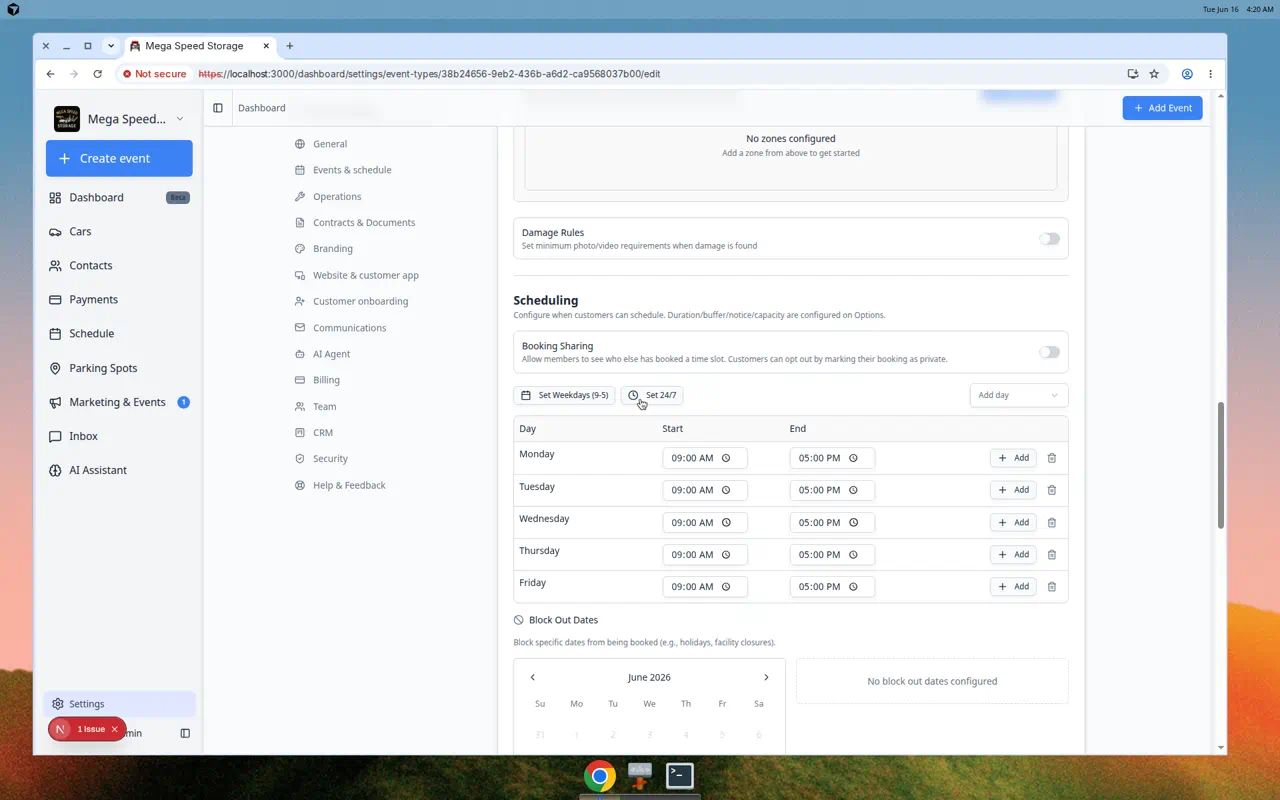Delete the Monday schedule row
This screenshot has height=800, width=1280.
1051,458
